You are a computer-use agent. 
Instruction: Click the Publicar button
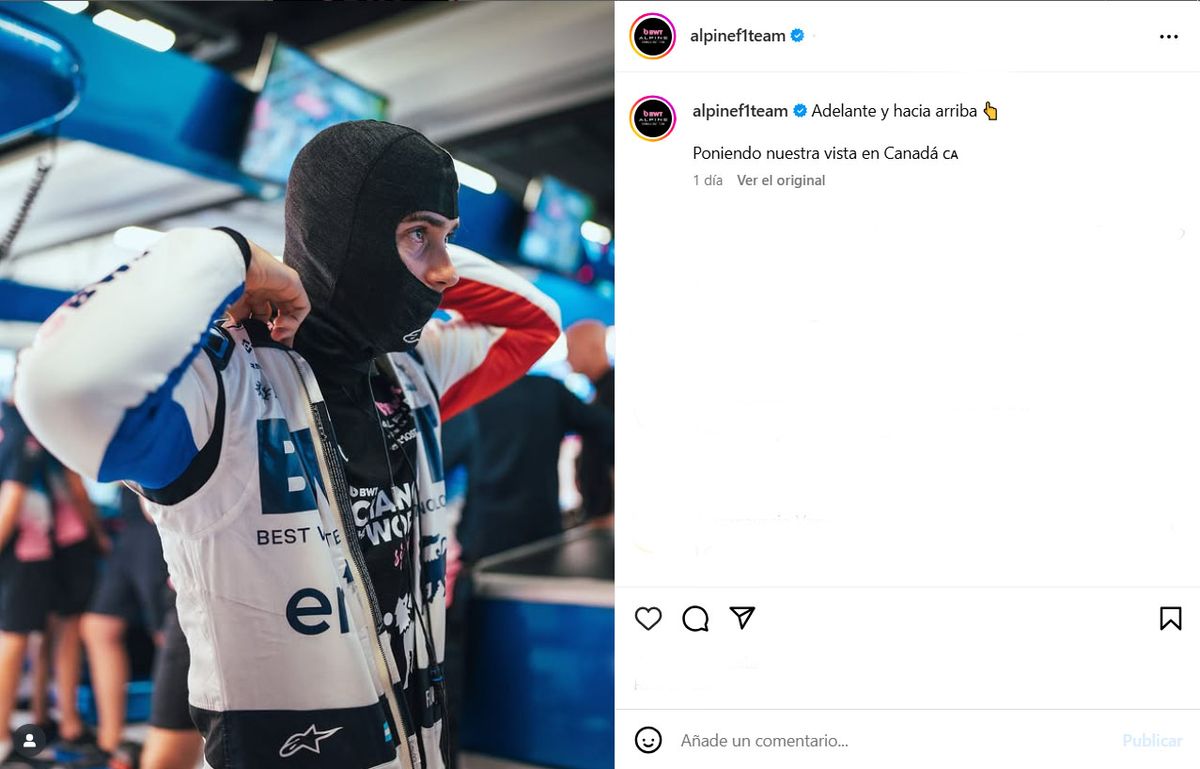[x=1152, y=741]
